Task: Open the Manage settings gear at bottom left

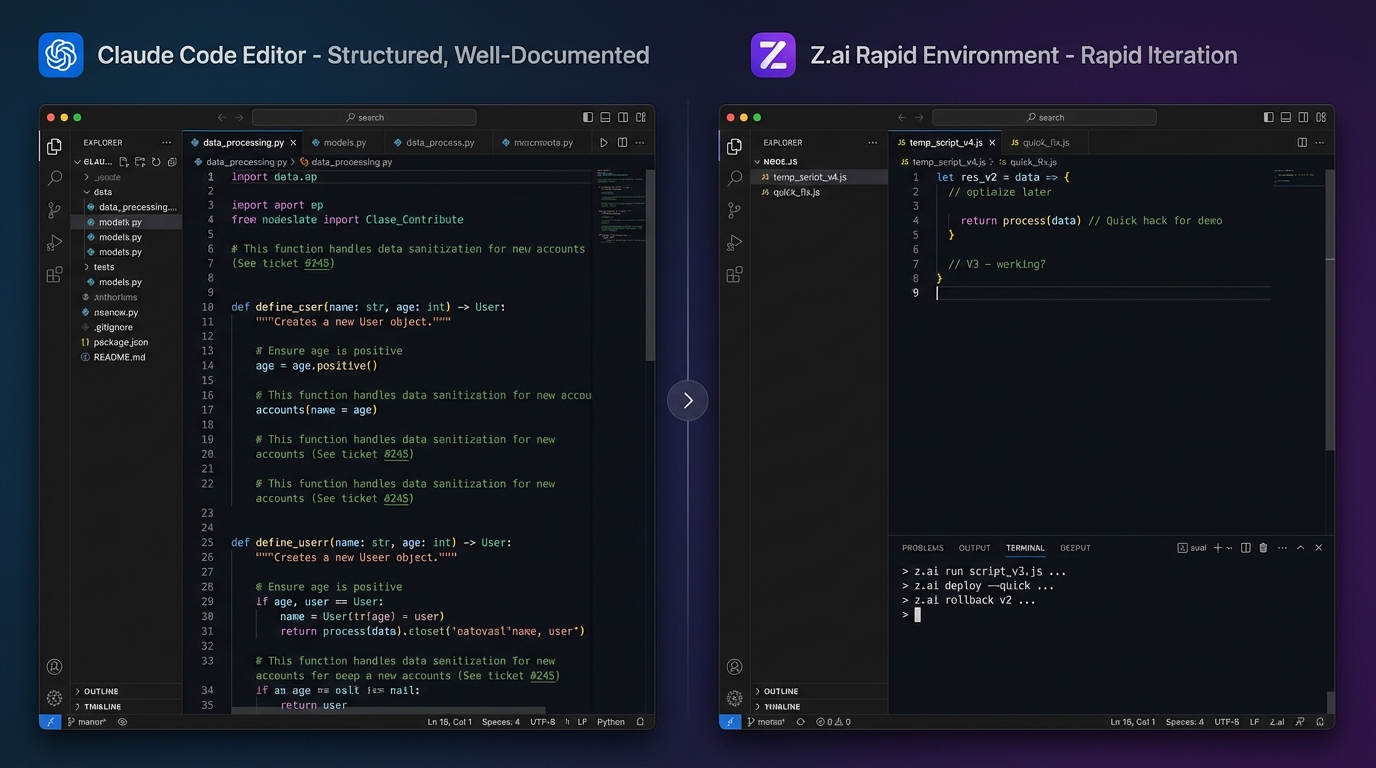Action: click(x=54, y=698)
